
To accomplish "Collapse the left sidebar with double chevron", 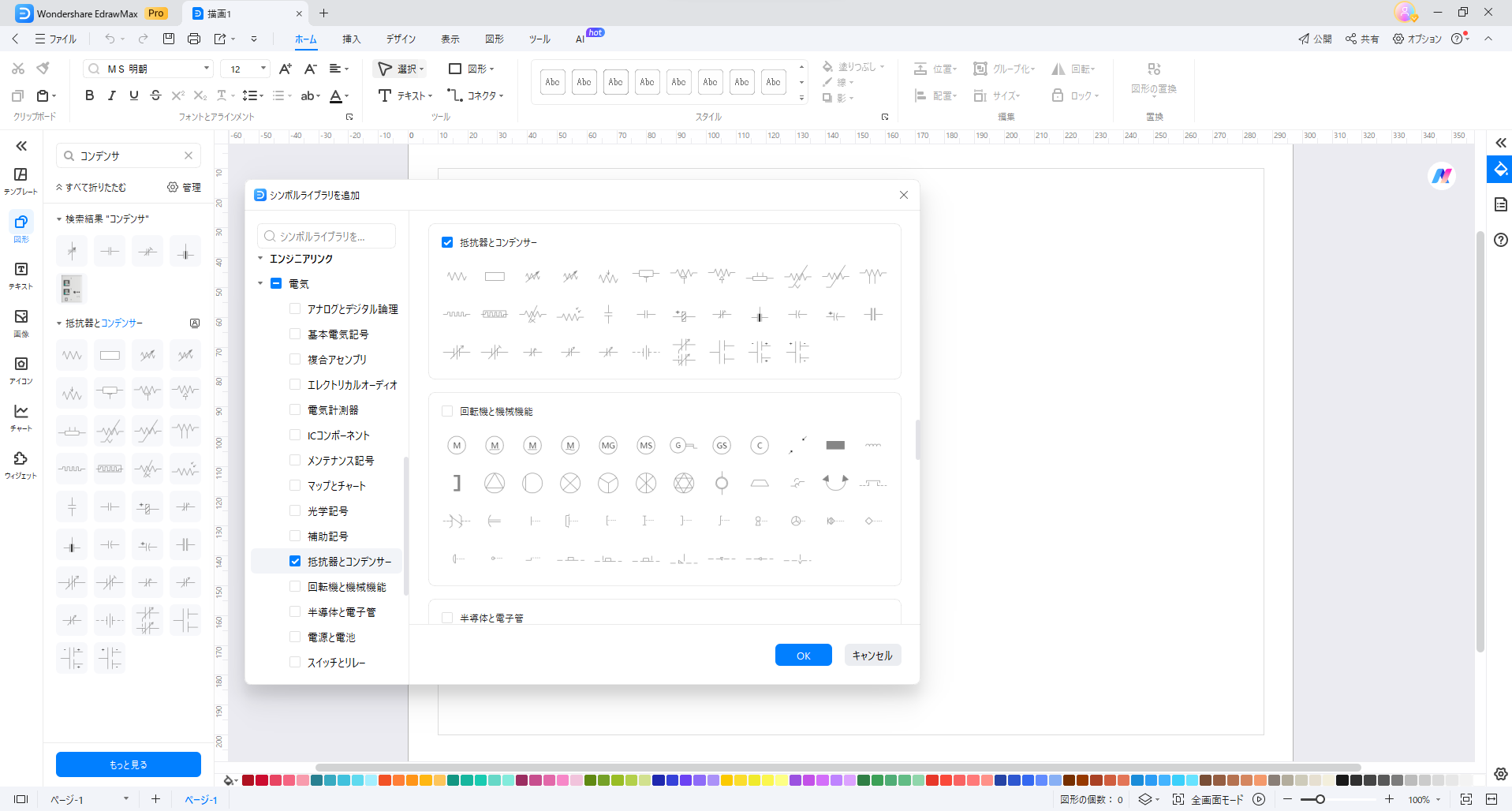I will coord(21,146).
